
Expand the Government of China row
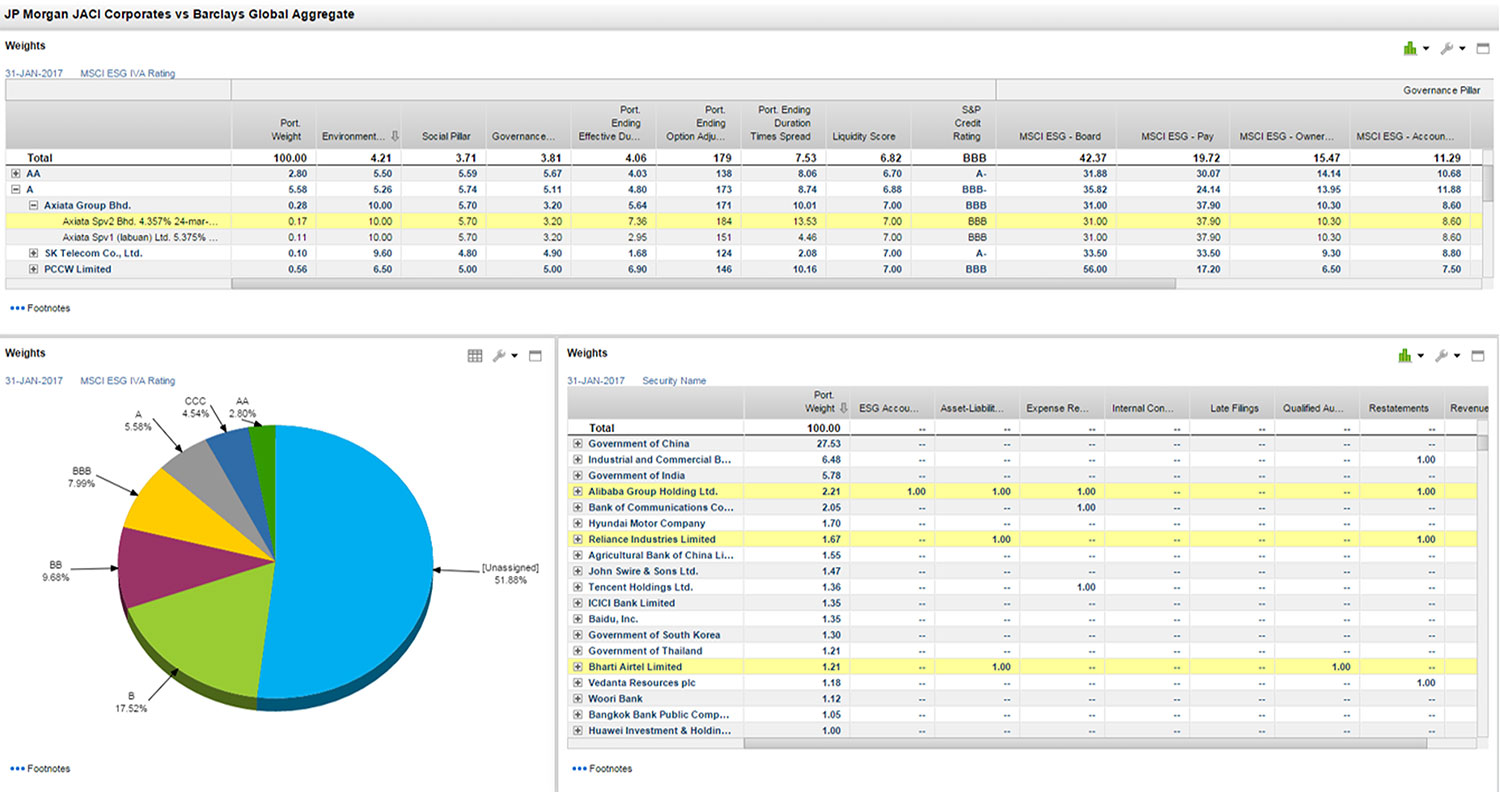[x=578, y=444]
